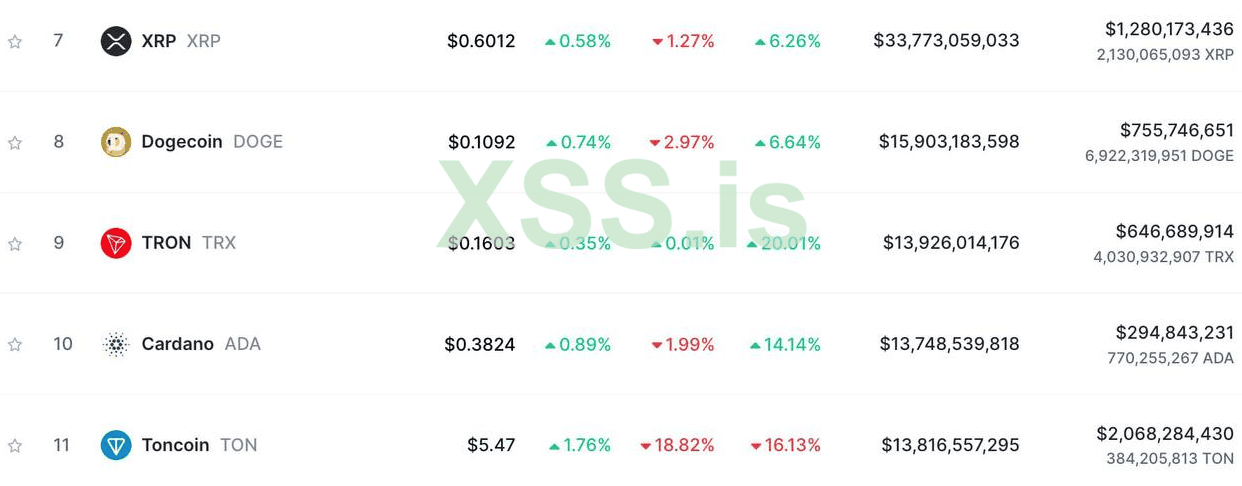
Task: Click the TRON logo icon
Action: click(x=116, y=243)
